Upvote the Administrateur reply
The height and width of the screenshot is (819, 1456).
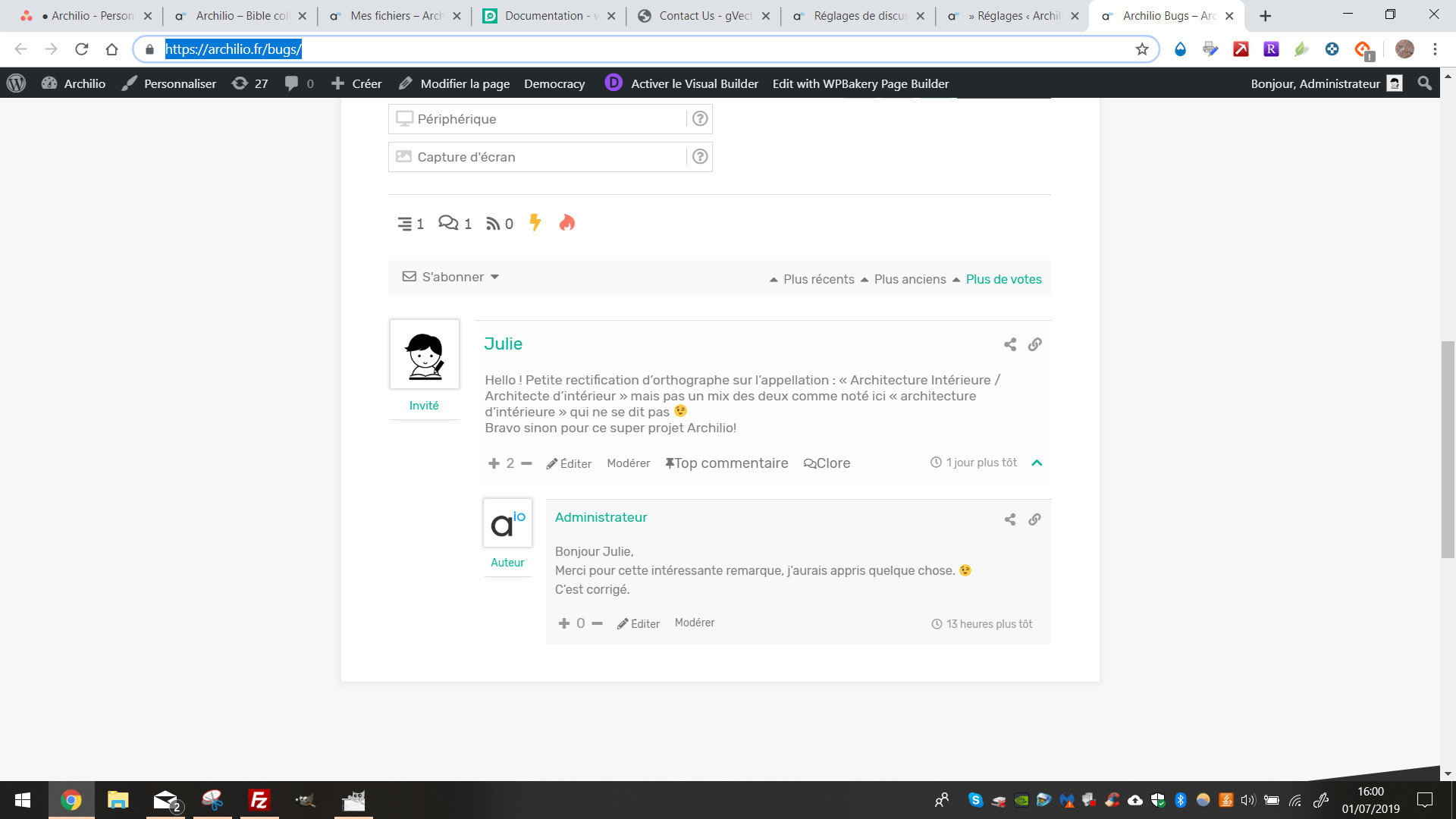563,623
